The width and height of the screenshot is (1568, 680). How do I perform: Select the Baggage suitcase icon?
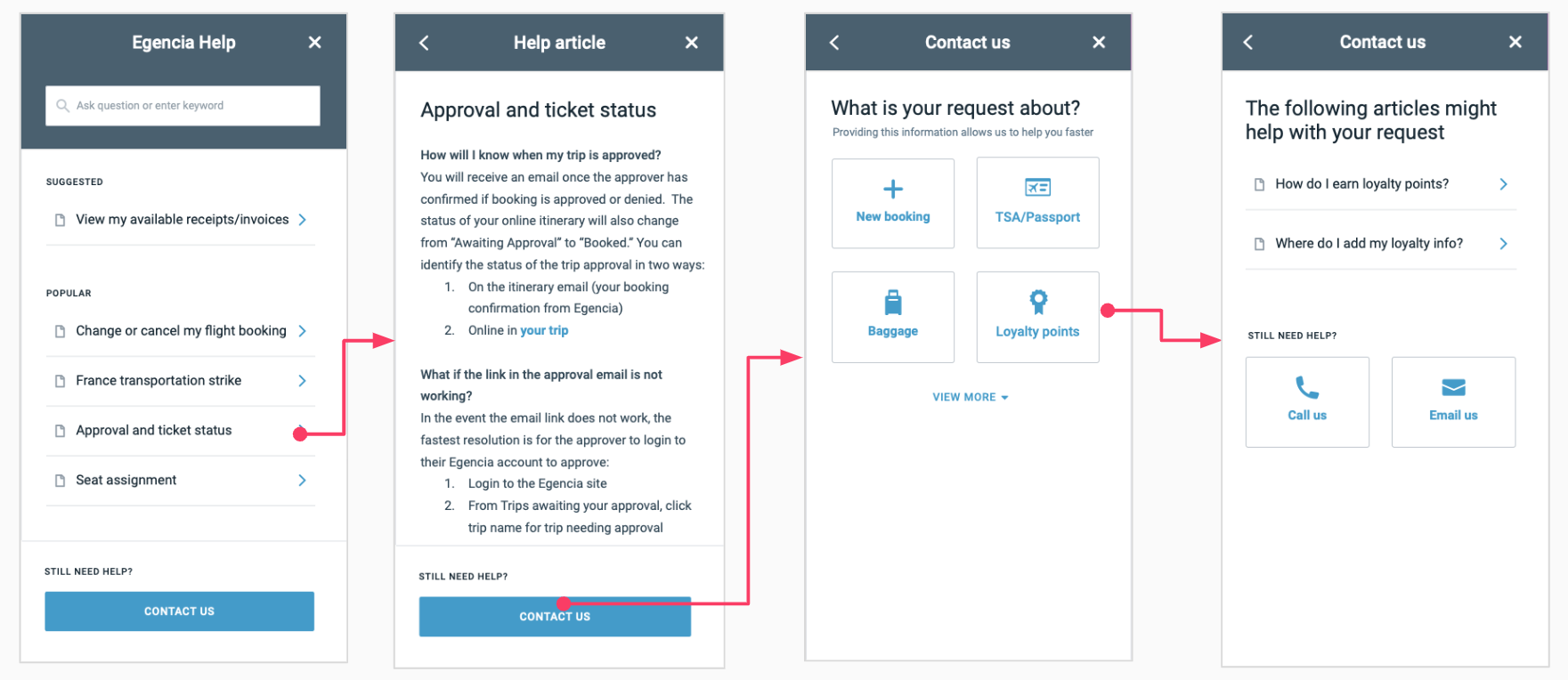click(892, 302)
